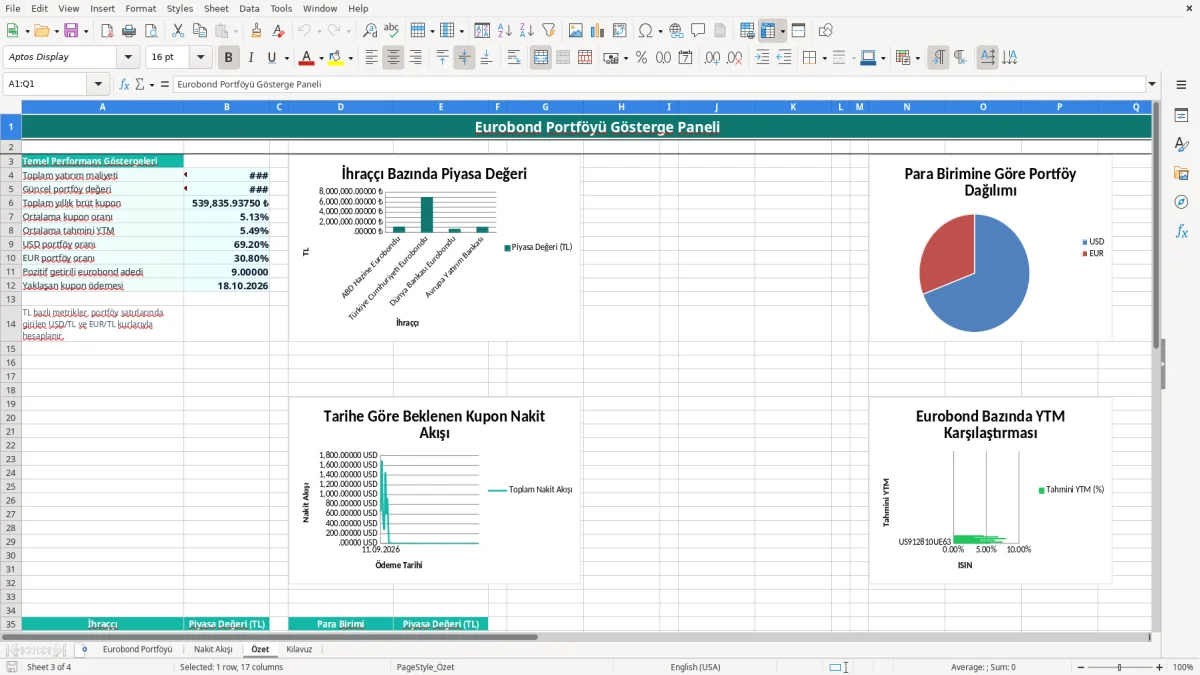Open Print Preview from the toolbar
This screenshot has width=1200, height=675.
pyautogui.click(x=151, y=31)
